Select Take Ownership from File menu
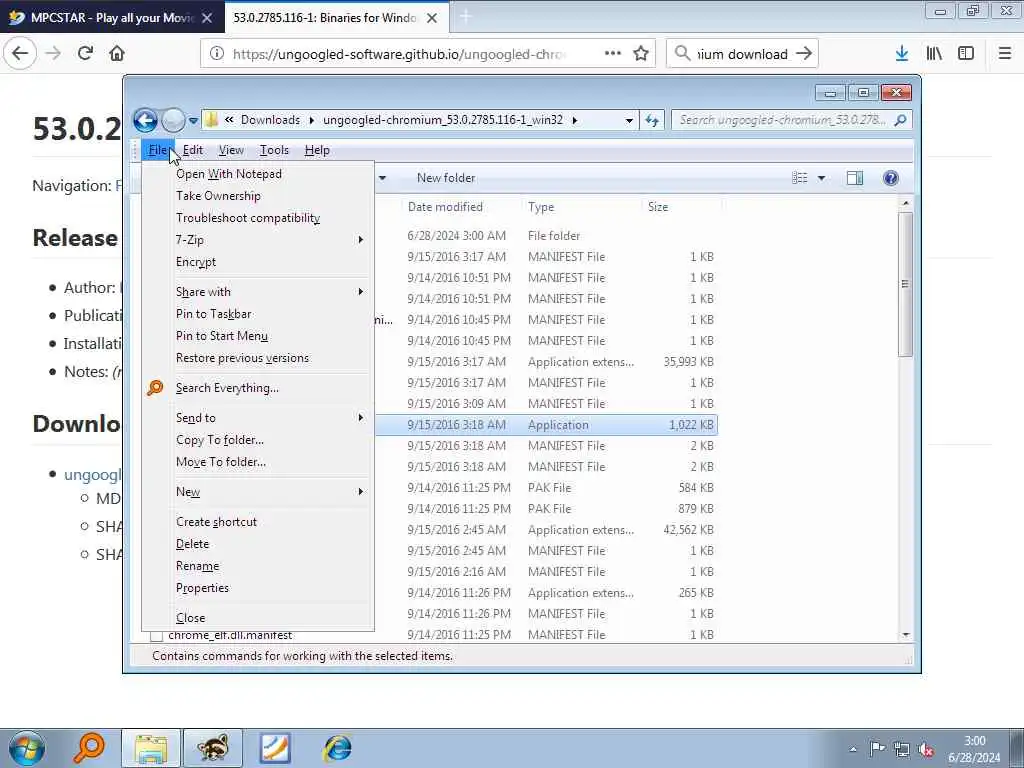This screenshot has width=1024, height=768. (218, 196)
